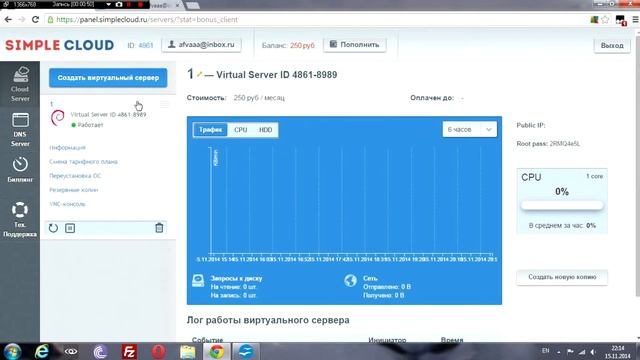Open Opera from the taskbar
The image size is (640, 360).
tap(158, 351)
